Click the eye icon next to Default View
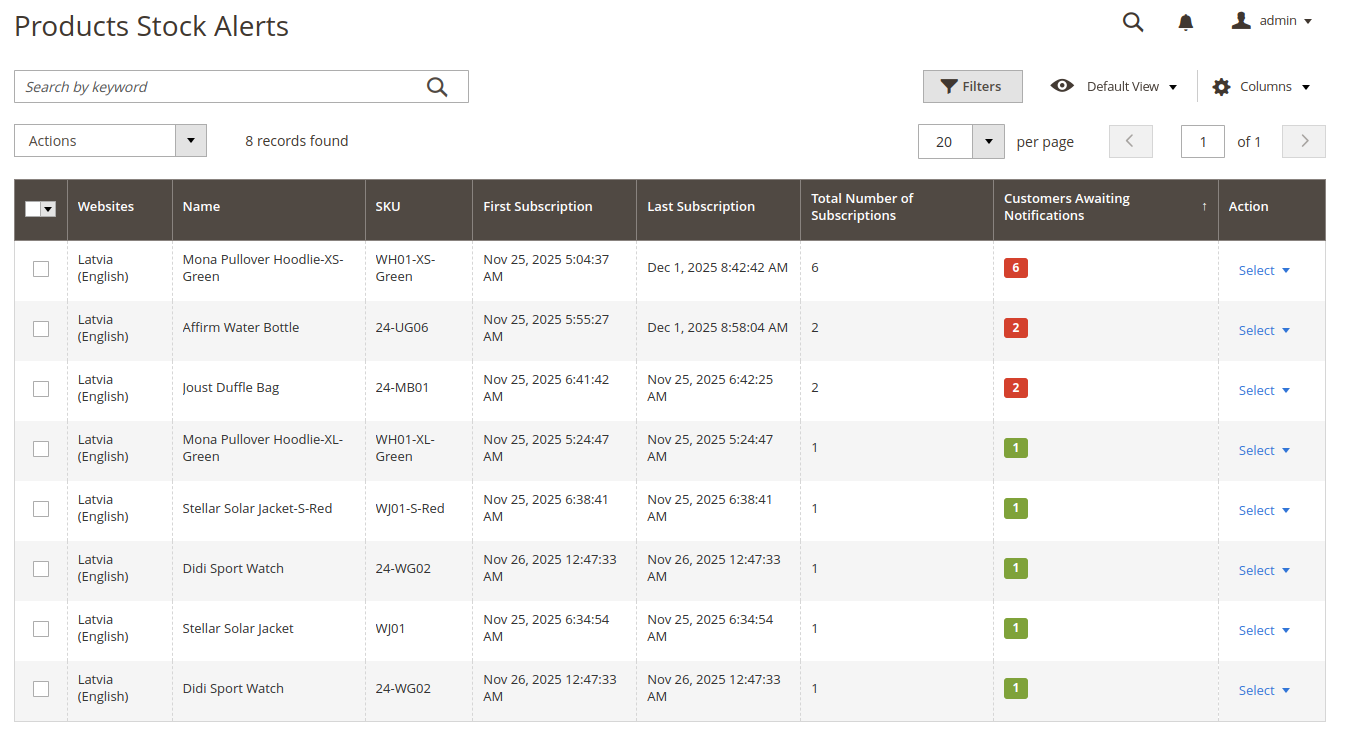 tap(1062, 86)
